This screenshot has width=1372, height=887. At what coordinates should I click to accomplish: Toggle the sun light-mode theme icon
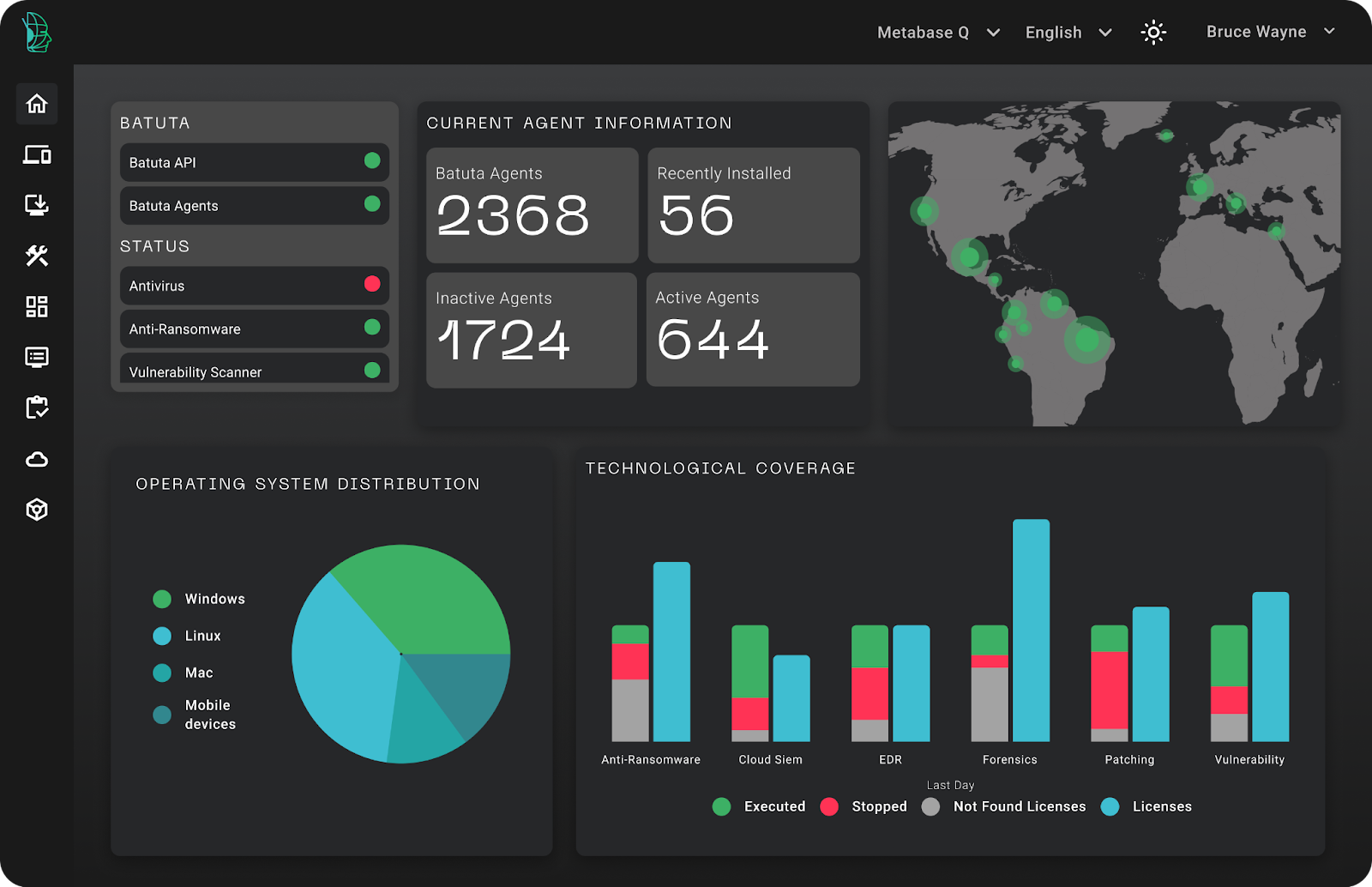tap(1153, 33)
